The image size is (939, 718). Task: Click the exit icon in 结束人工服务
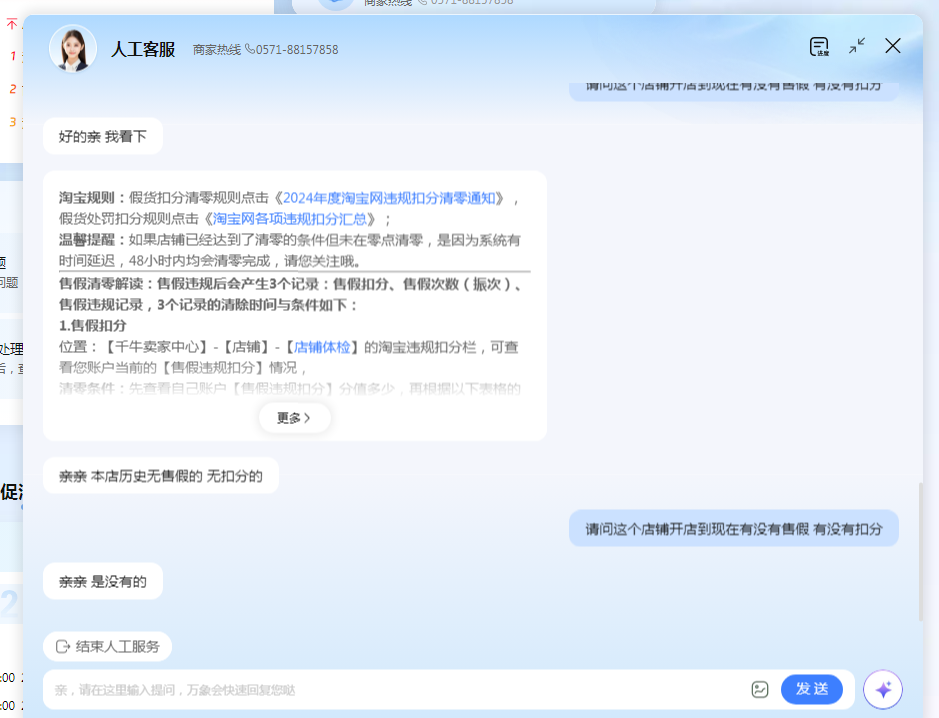tap(62, 647)
